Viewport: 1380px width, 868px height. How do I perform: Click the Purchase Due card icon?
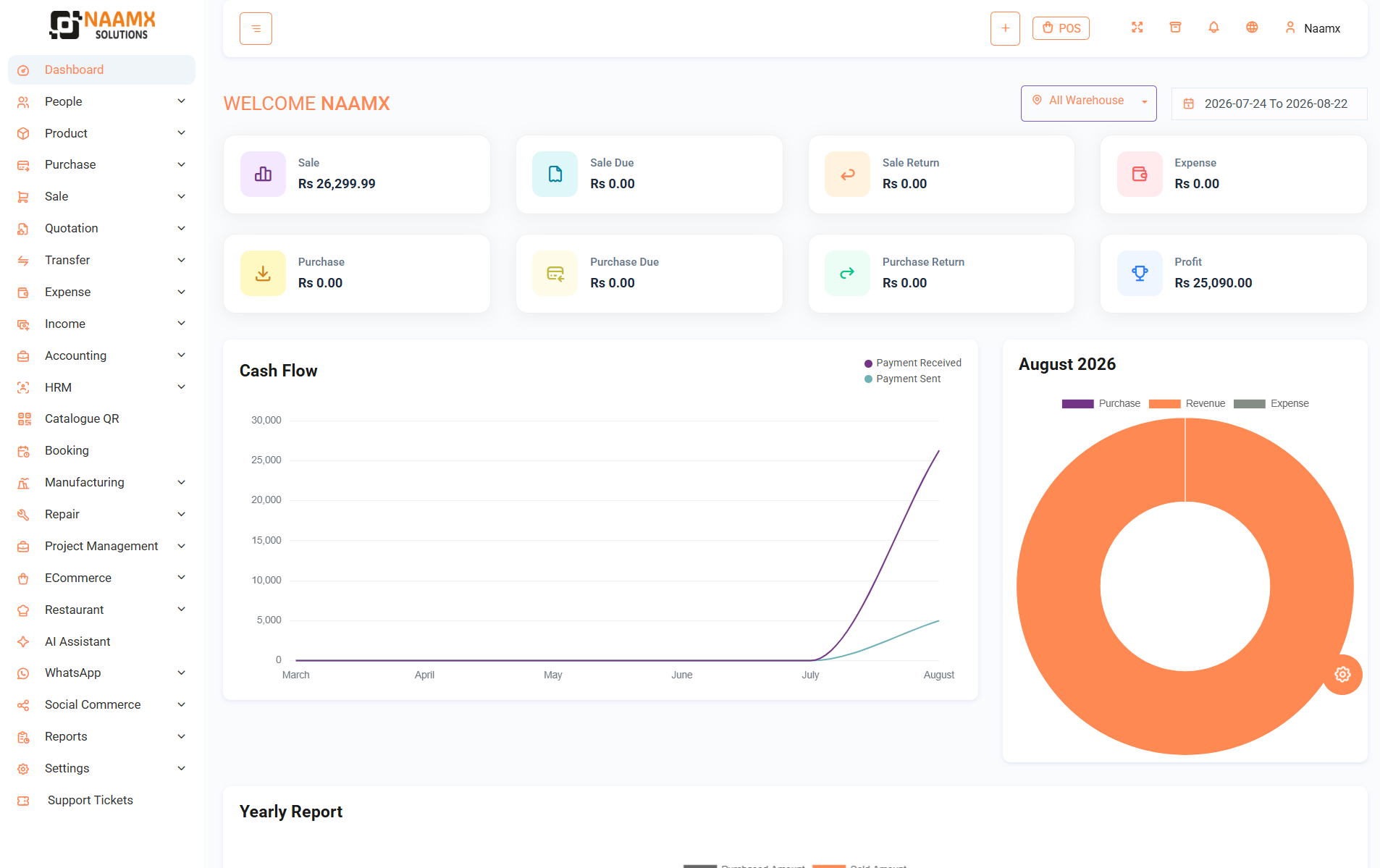(x=555, y=273)
